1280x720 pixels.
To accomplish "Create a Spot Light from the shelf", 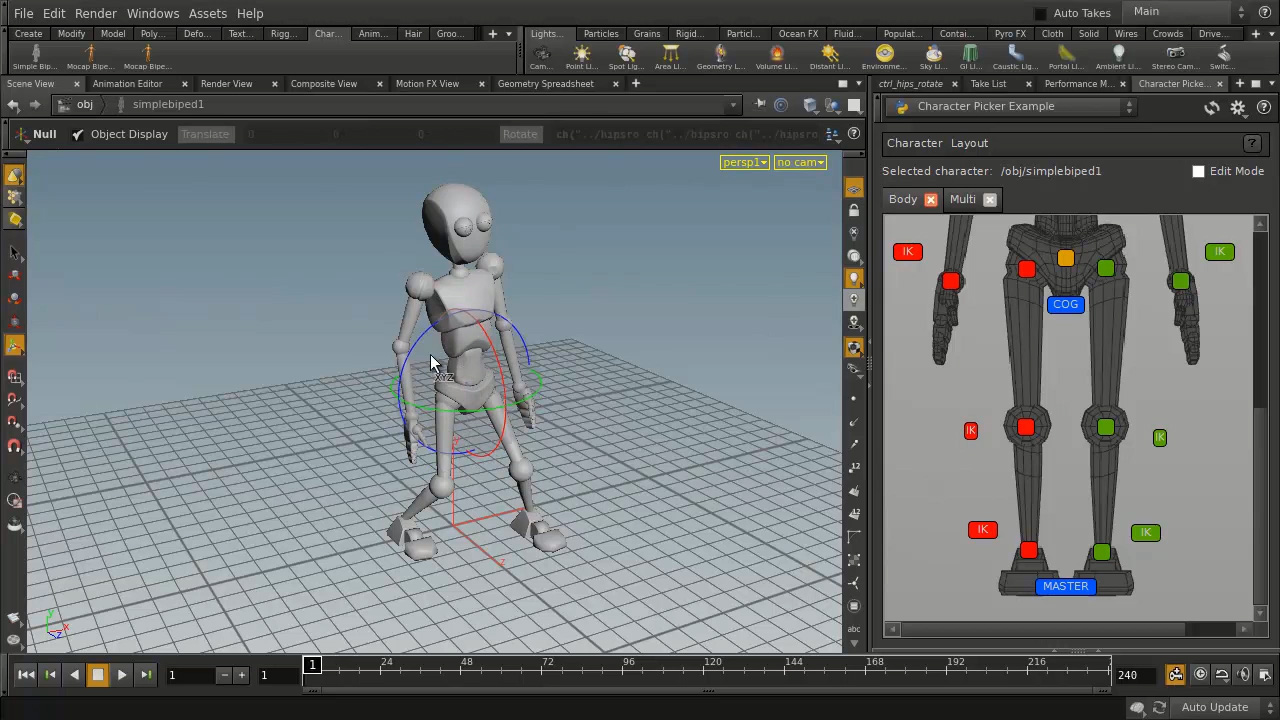I will 624,54.
